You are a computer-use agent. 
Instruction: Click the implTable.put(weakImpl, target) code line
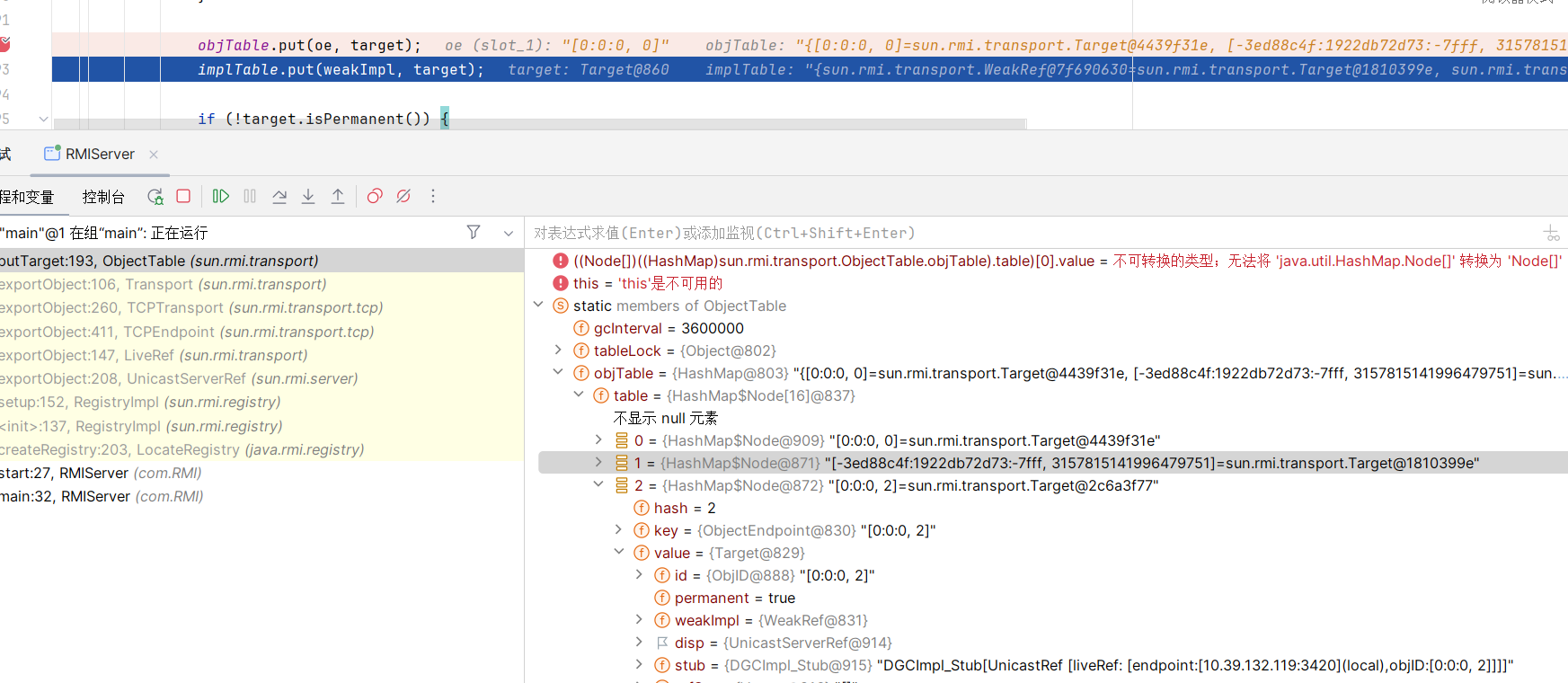[x=341, y=69]
